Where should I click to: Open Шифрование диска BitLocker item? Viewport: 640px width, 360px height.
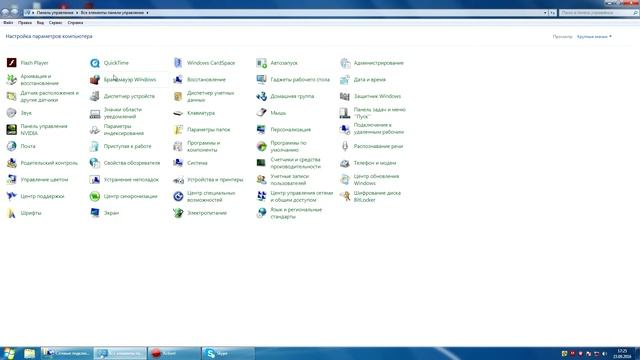[x=370, y=197]
